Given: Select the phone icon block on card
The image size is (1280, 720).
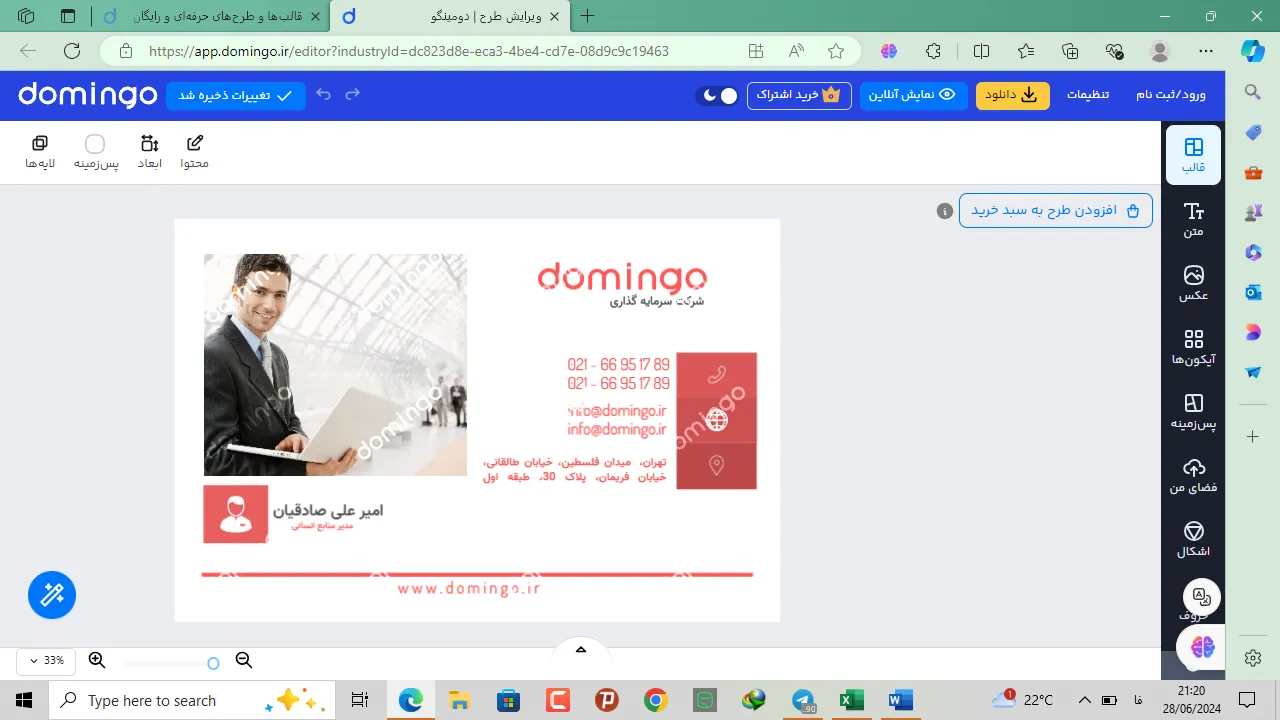Looking at the screenshot, I should point(716,375).
